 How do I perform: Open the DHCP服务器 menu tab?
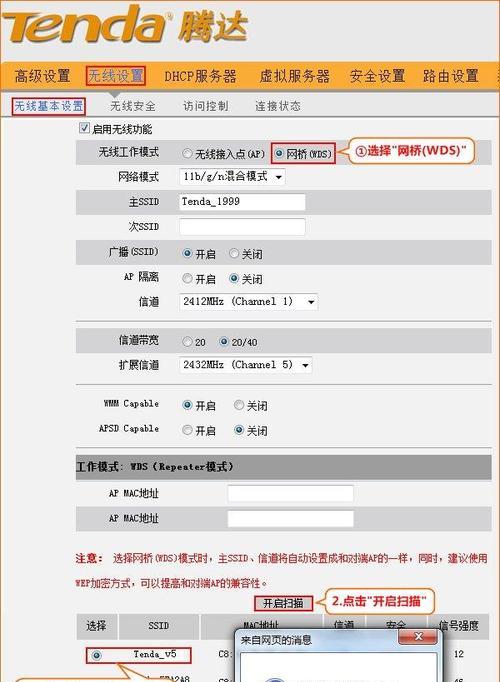click(200, 76)
